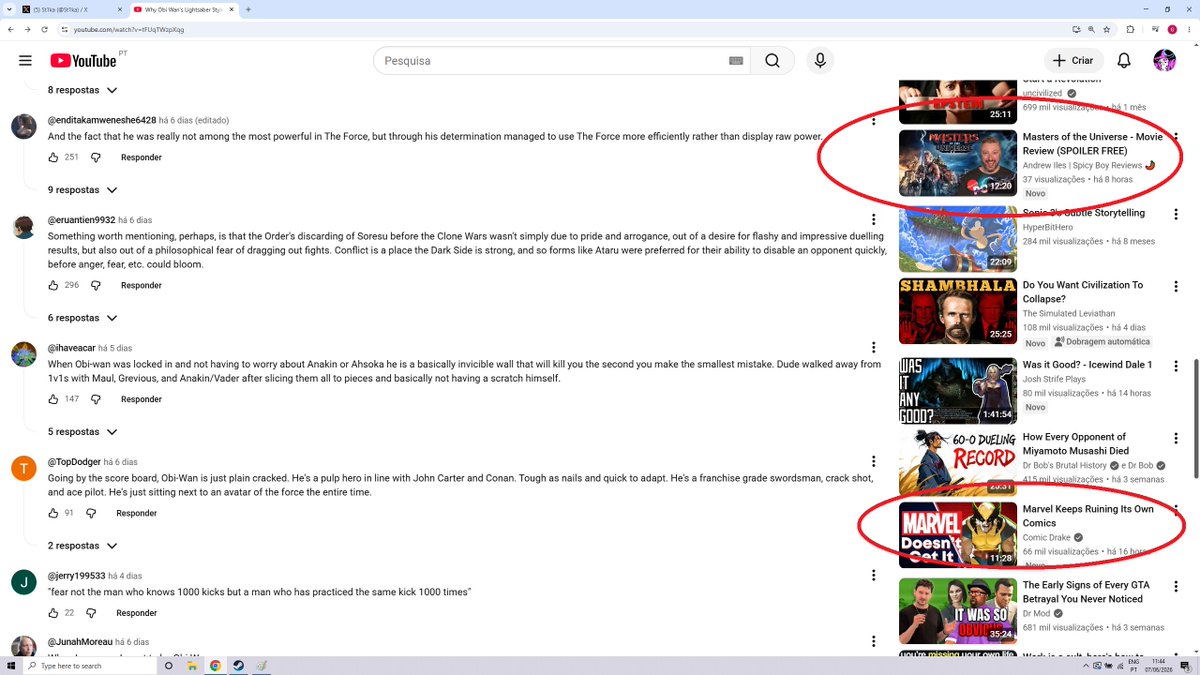Like @TopDodger's comment with 91 likes
This screenshot has height=675, width=1200.
point(54,513)
